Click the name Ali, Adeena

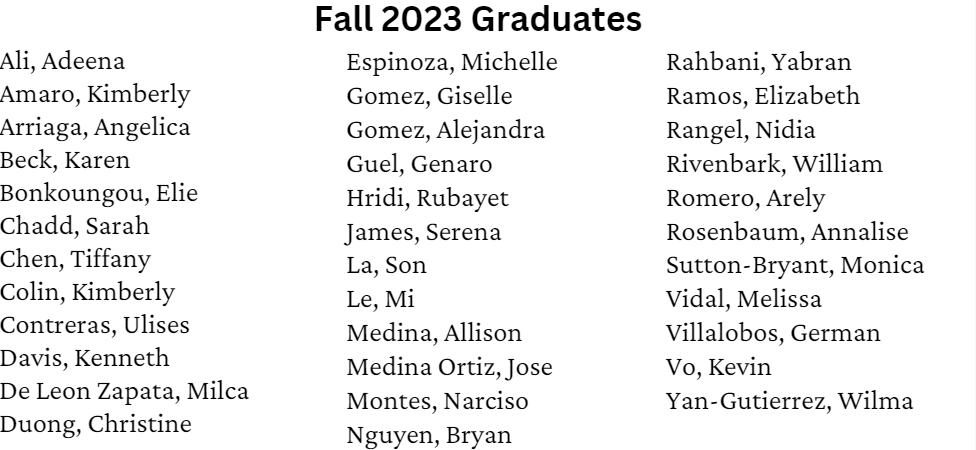tap(63, 61)
